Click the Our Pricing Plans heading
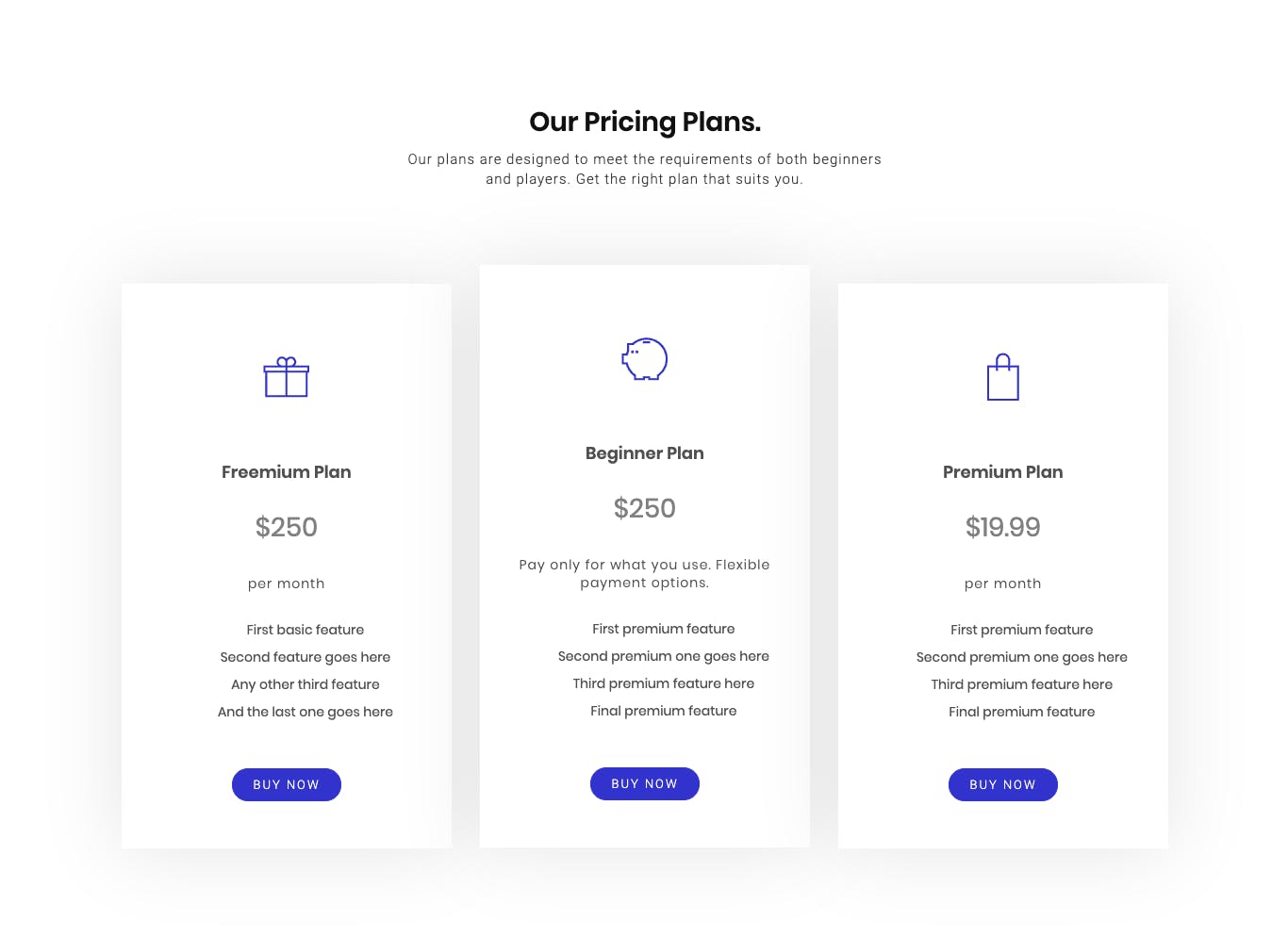Viewport: 1288px width, 937px height. point(645,122)
